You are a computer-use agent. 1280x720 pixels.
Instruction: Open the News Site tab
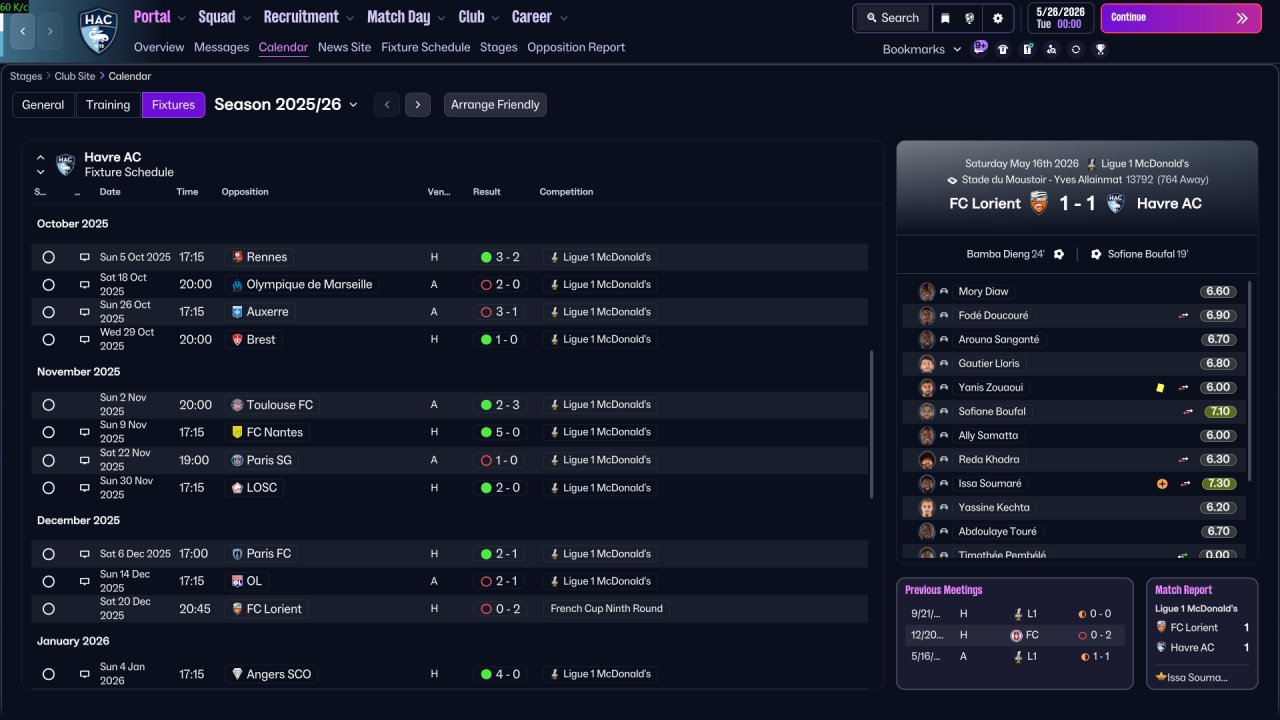coord(344,47)
